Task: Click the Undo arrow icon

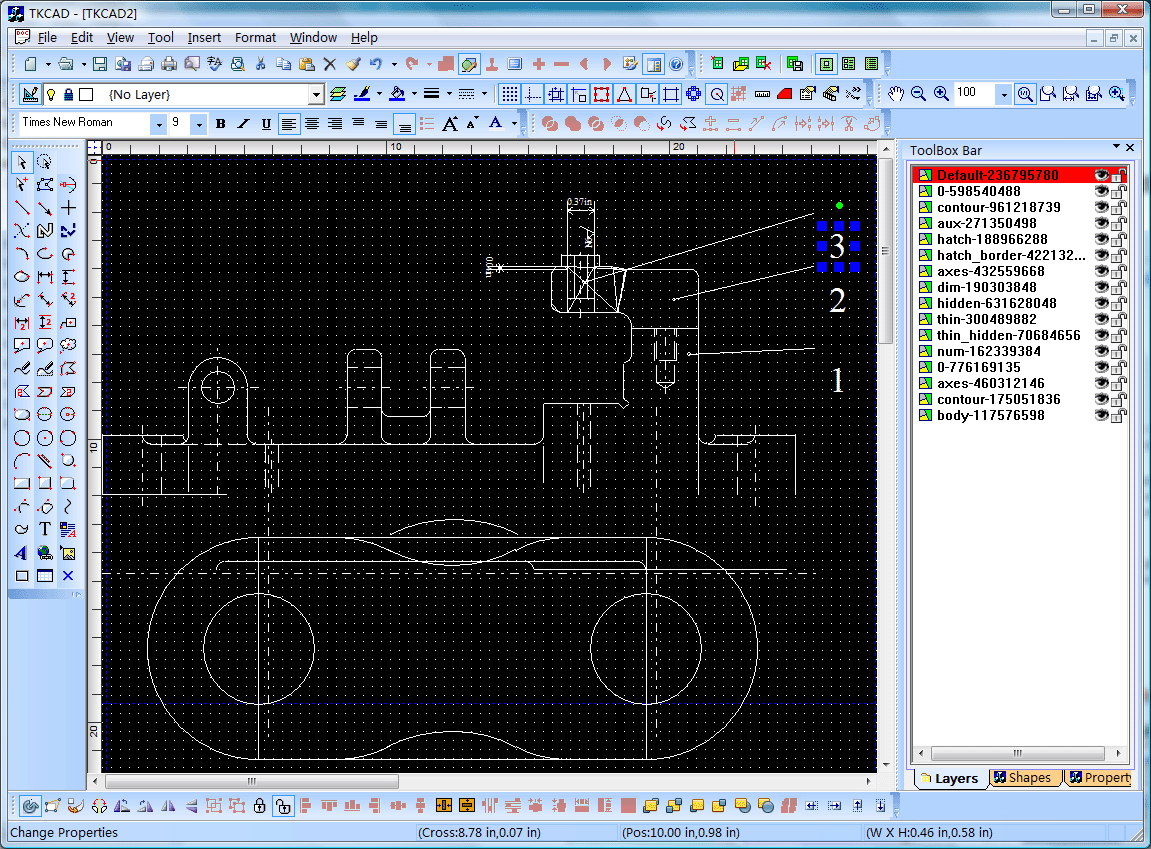Action: (x=376, y=65)
